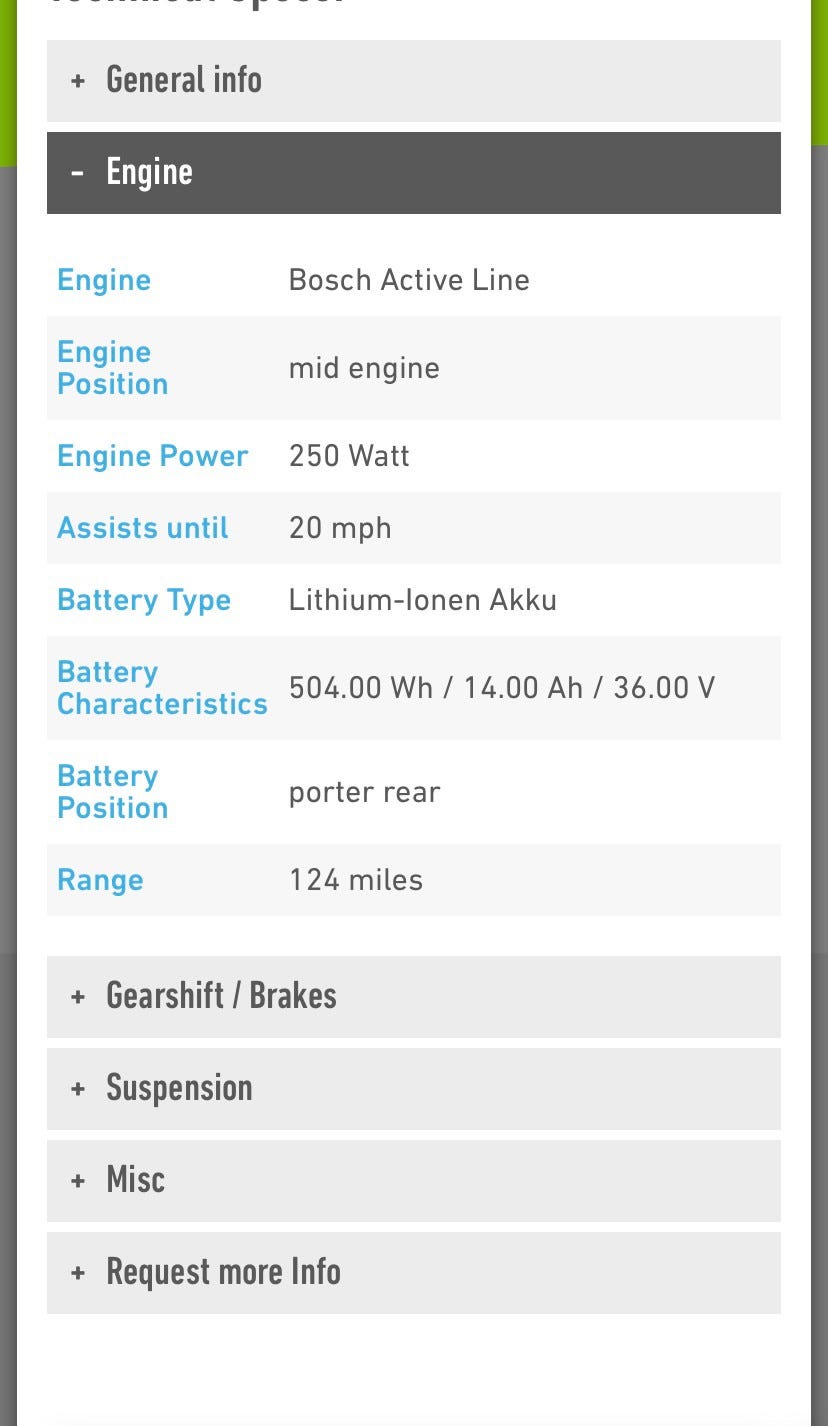This screenshot has height=1426, width=828.
Task: Click plus icon beside Request more Info
Action: click(x=78, y=1273)
